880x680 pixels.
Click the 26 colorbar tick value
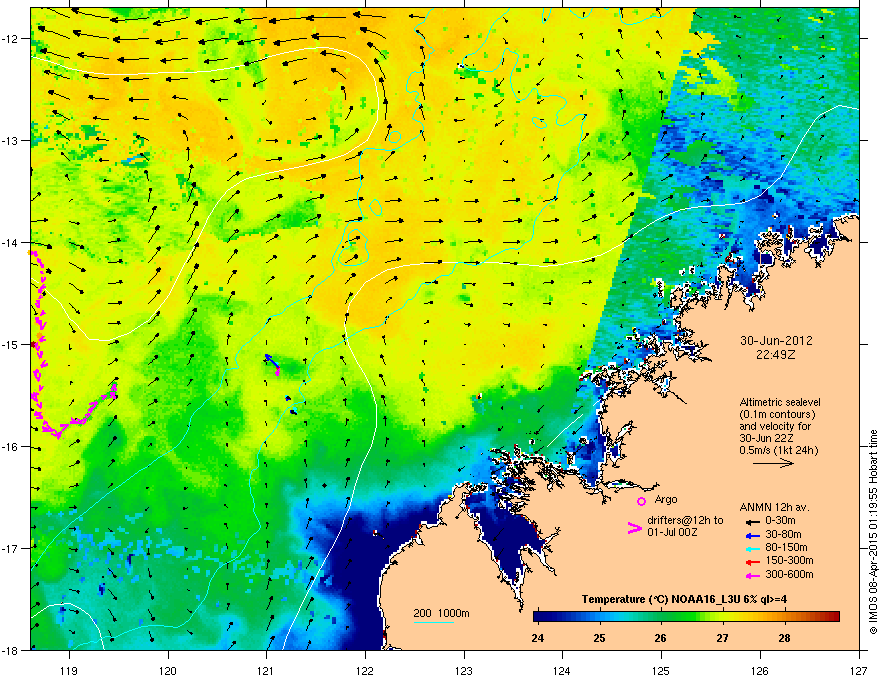click(661, 638)
